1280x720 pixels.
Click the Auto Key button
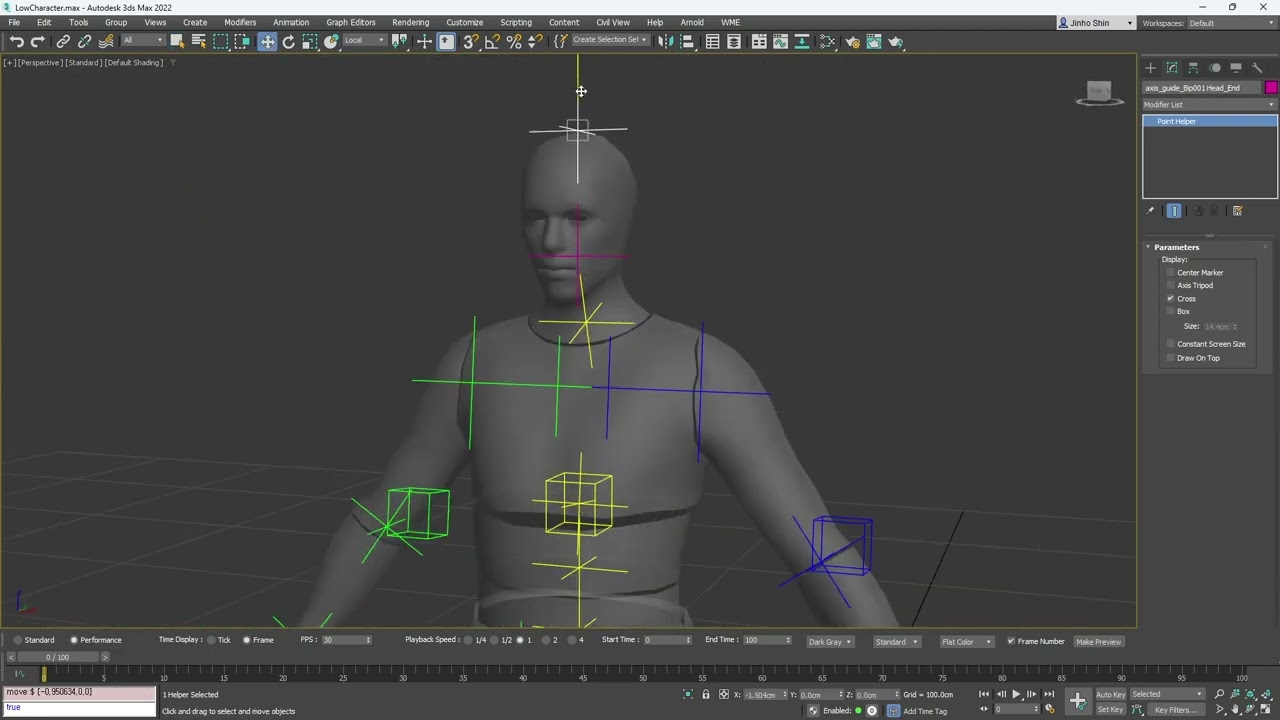(1110, 694)
